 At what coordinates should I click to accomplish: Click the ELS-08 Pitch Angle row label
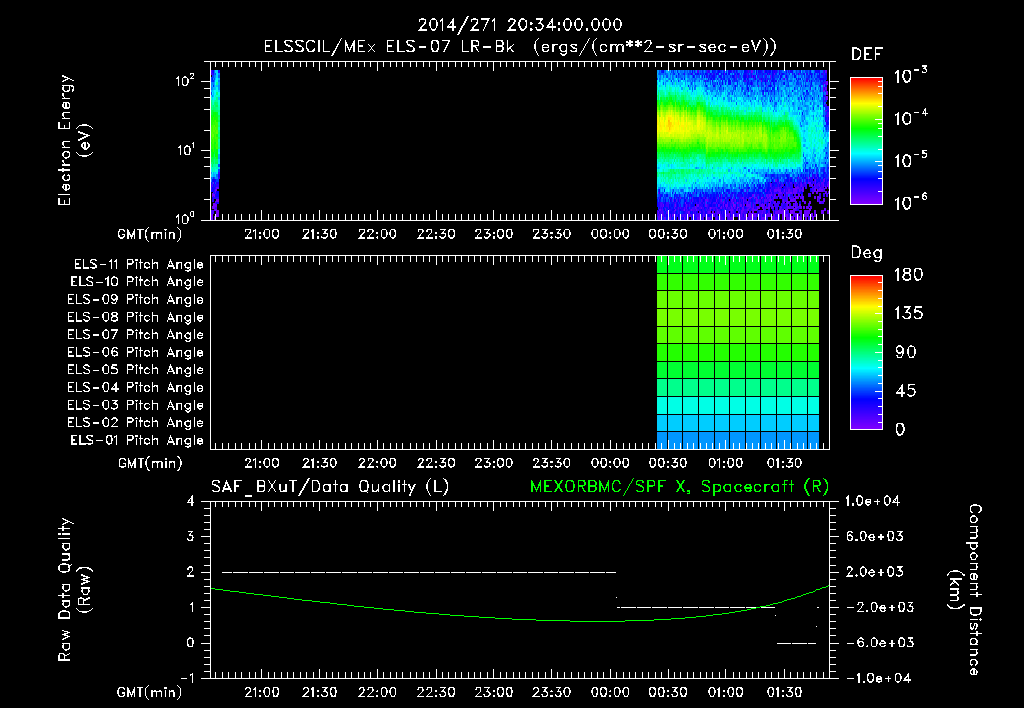point(136,317)
